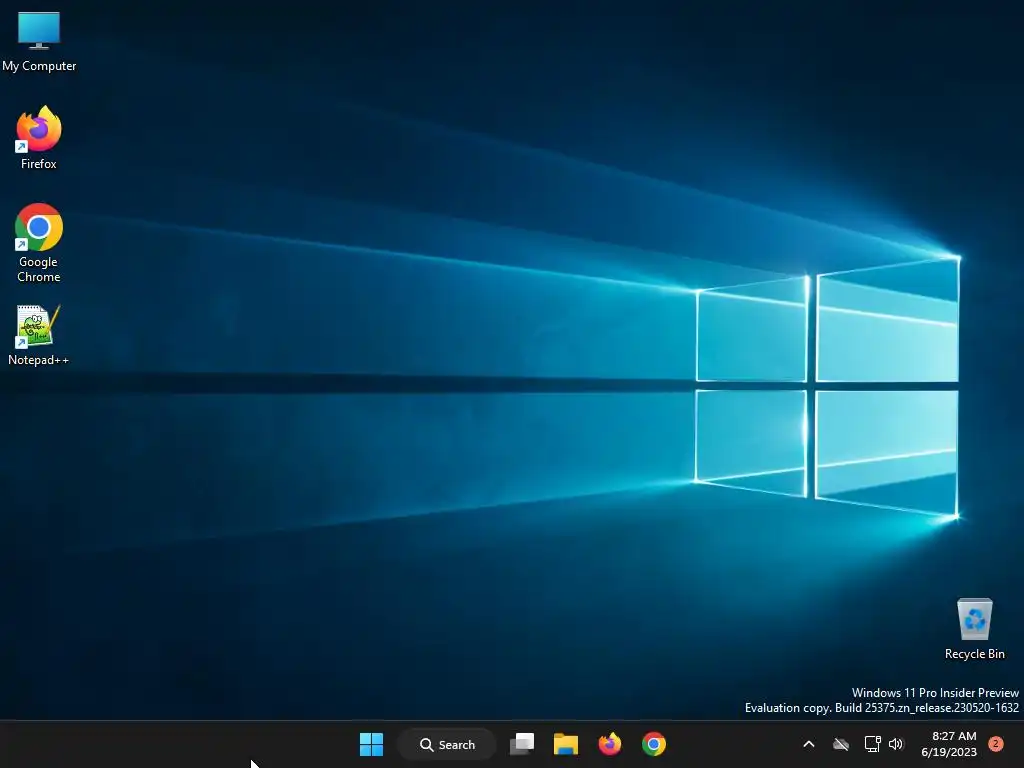Viewport: 1024px width, 768px height.
Task: Click the "Google Chrome" label text
Action: [x=39, y=269]
